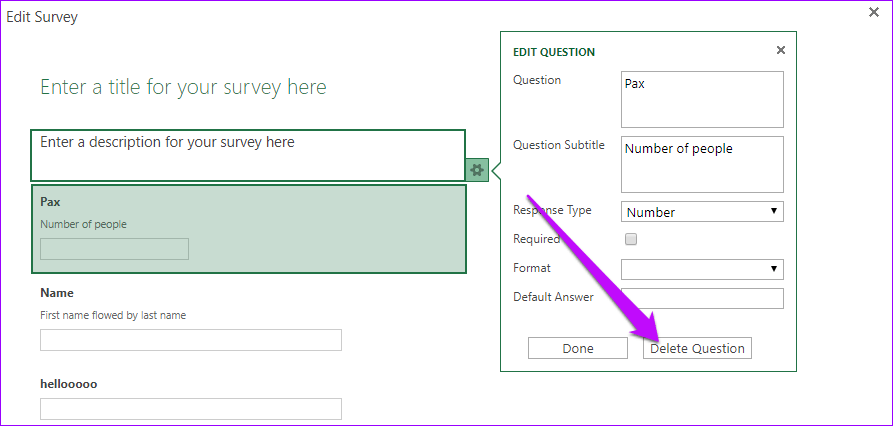The image size is (893, 426).
Task: Click the 'First name flowed by last name' subtitle
Action: pos(113,315)
